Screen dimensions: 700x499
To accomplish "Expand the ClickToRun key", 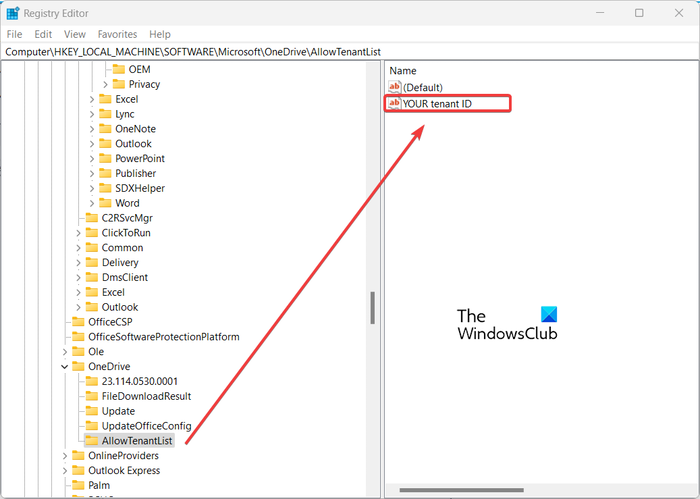I will pos(78,233).
